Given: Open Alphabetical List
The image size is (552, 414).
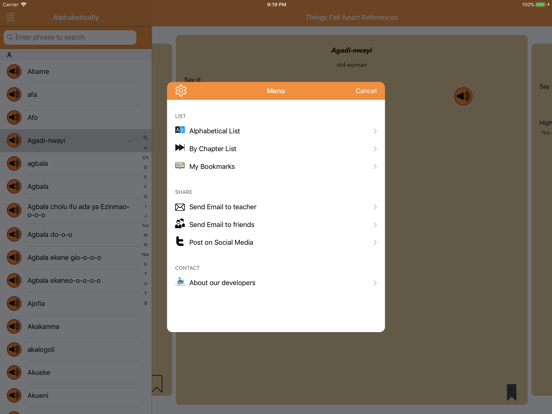Looking at the screenshot, I should coord(276,131).
